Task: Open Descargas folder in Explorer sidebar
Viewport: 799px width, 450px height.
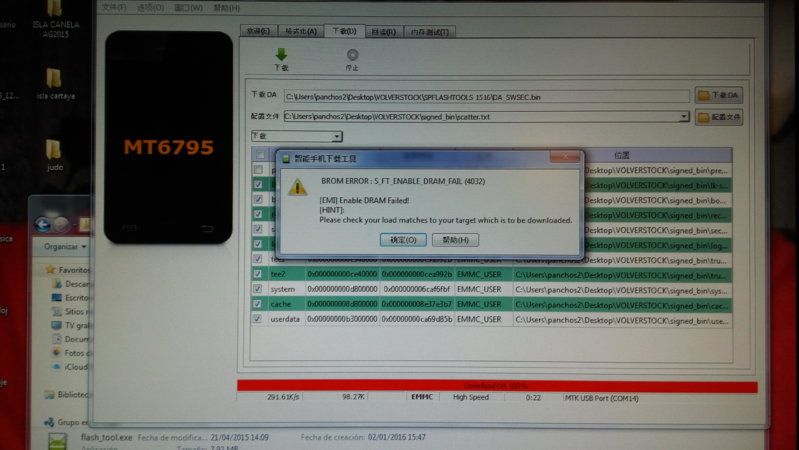Action: (x=71, y=284)
